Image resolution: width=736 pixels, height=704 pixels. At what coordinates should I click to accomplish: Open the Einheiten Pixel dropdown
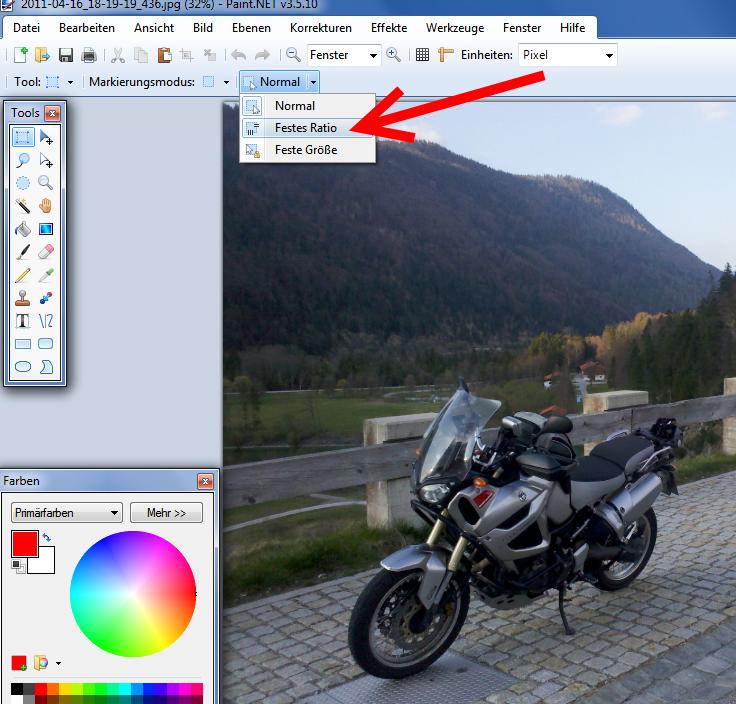[x=567, y=55]
